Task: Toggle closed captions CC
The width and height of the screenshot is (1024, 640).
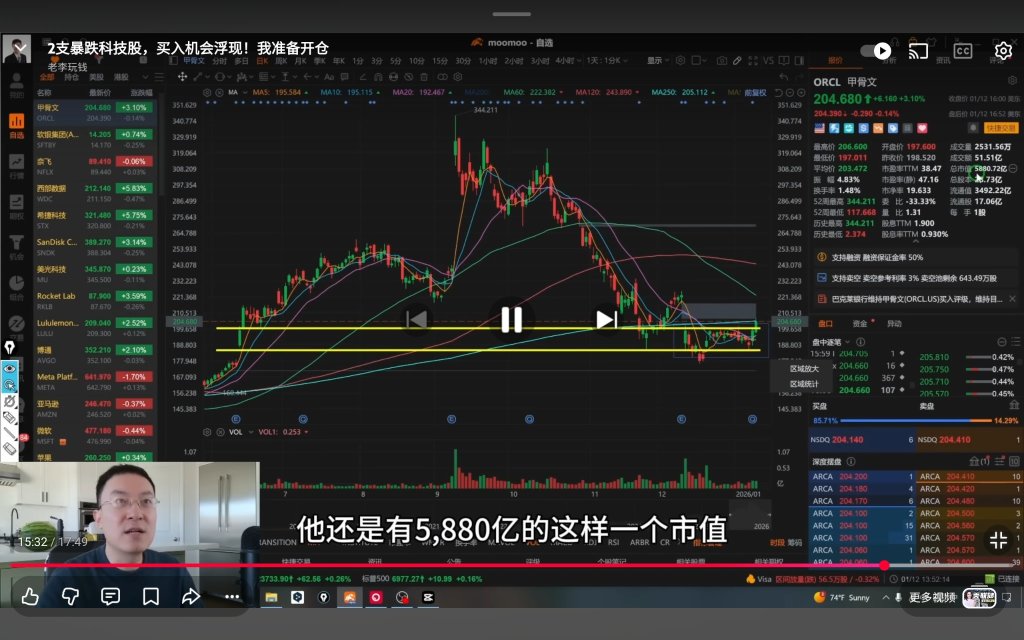Action: click(x=963, y=51)
